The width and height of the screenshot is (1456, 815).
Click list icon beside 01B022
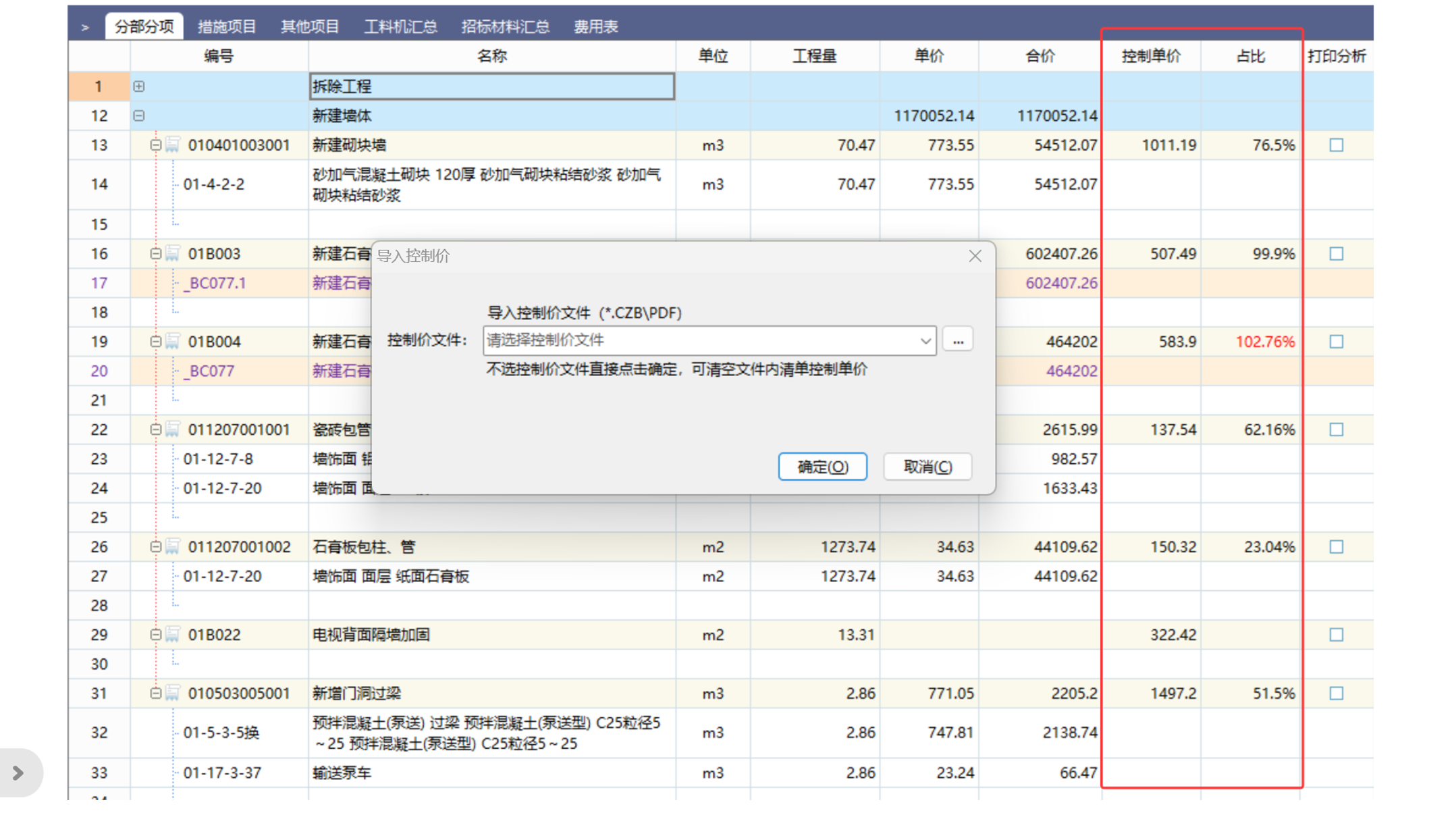pyautogui.click(x=173, y=634)
